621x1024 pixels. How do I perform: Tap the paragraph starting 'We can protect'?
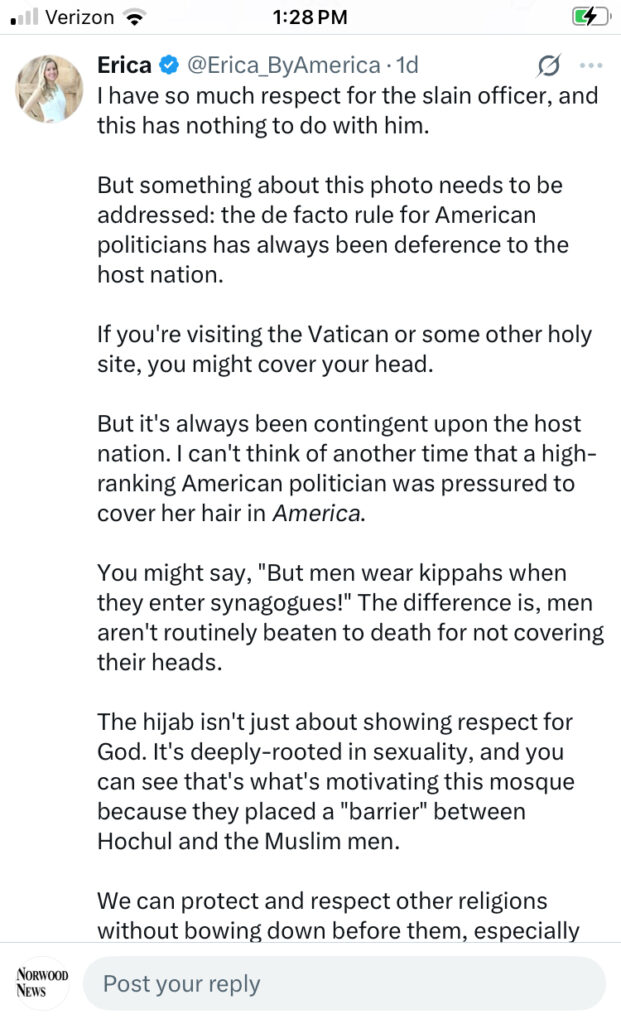pos(338,916)
